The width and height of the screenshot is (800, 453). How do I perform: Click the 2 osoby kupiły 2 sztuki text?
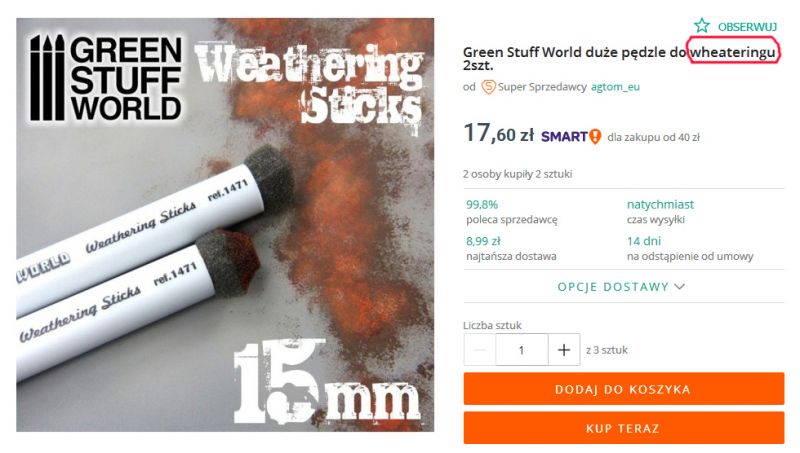point(517,174)
